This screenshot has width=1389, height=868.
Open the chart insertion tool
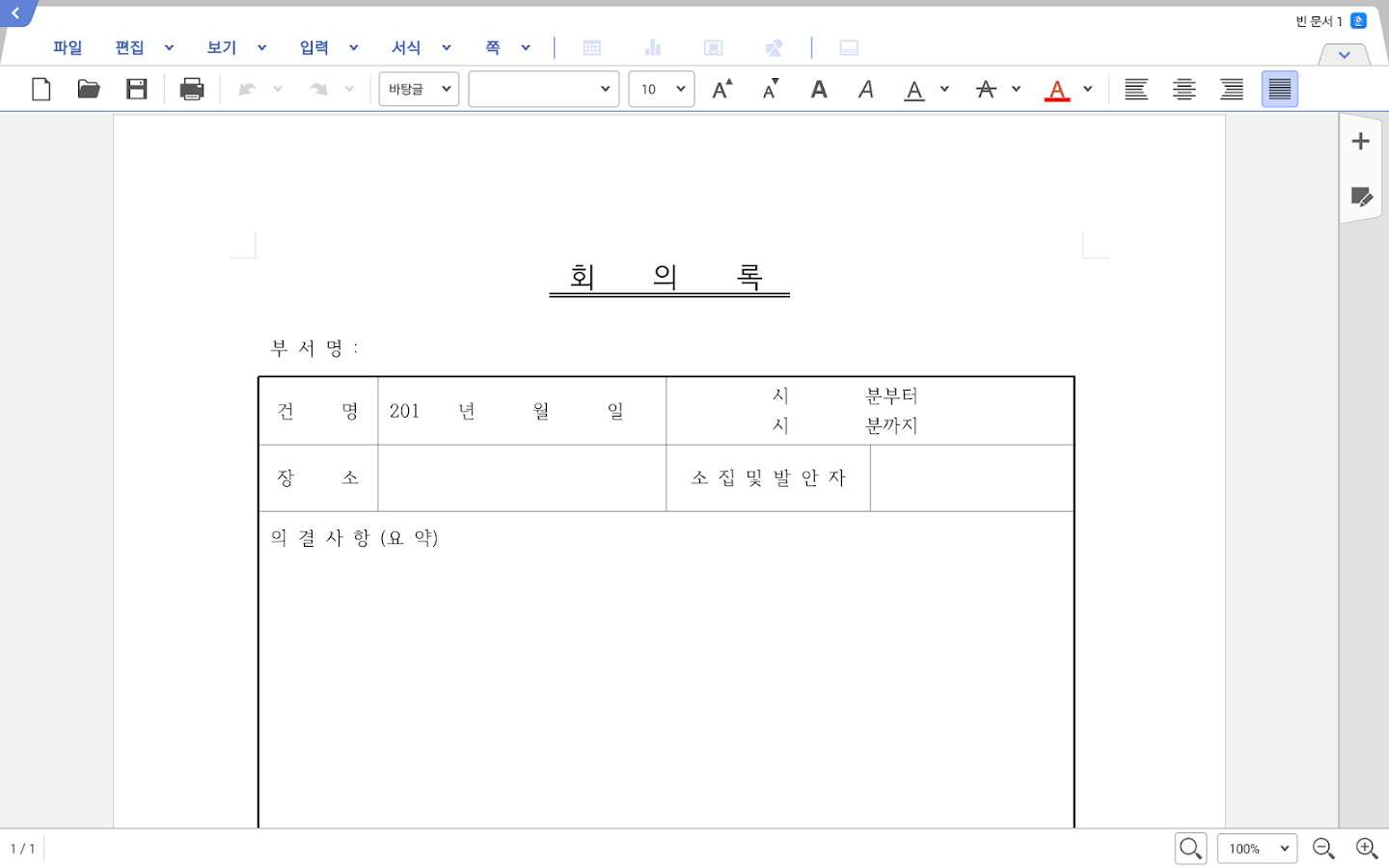tap(652, 46)
